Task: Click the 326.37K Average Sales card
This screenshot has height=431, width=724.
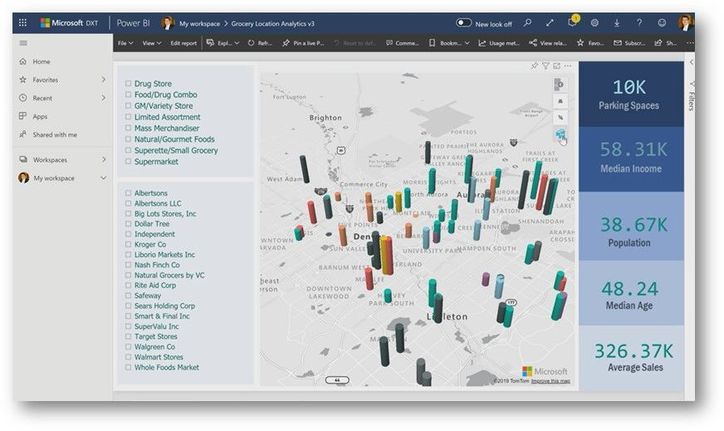Action: 631,358
